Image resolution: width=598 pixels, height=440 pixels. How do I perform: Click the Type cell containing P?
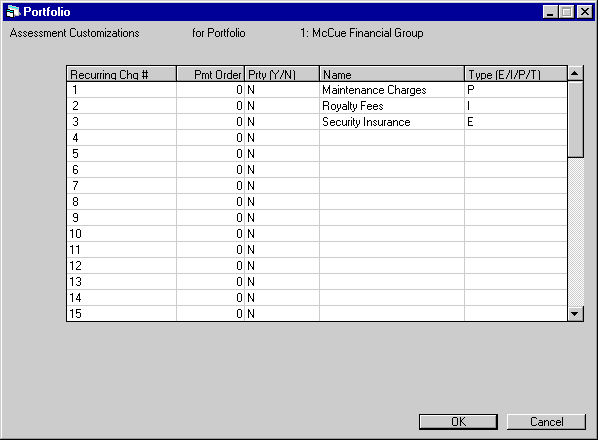coord(516,90)
